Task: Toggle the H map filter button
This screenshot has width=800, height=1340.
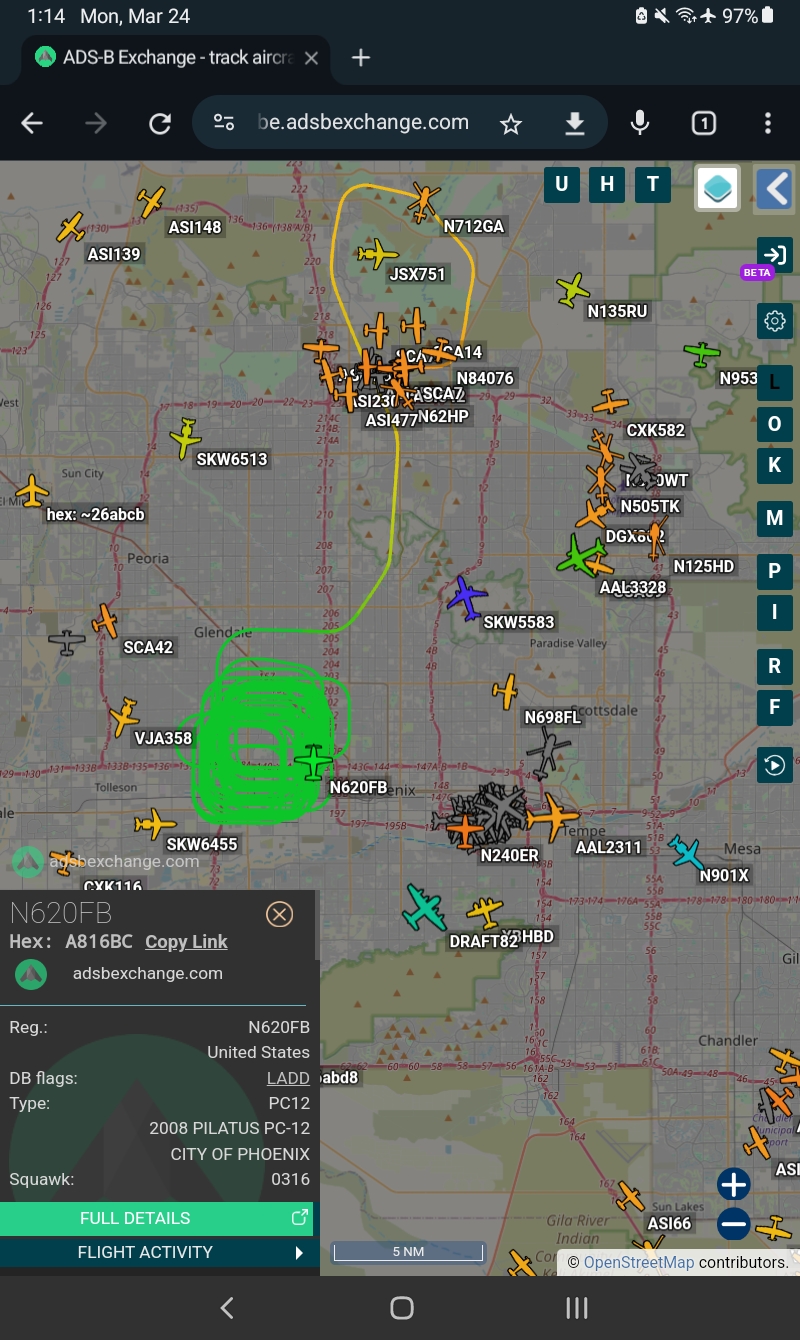Action: tap(607, 184)
